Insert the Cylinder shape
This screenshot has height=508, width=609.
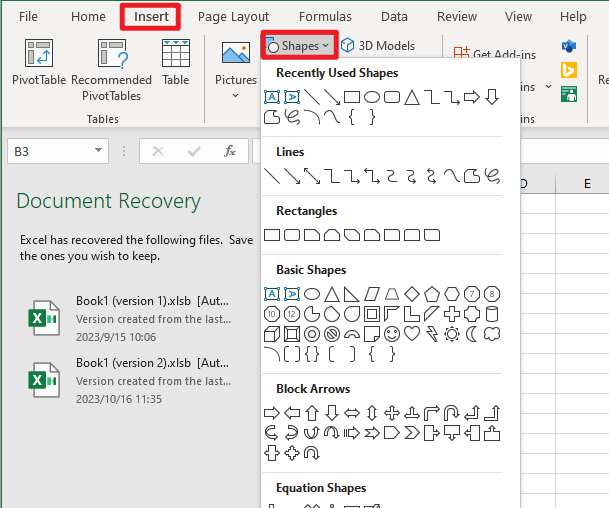492,314
